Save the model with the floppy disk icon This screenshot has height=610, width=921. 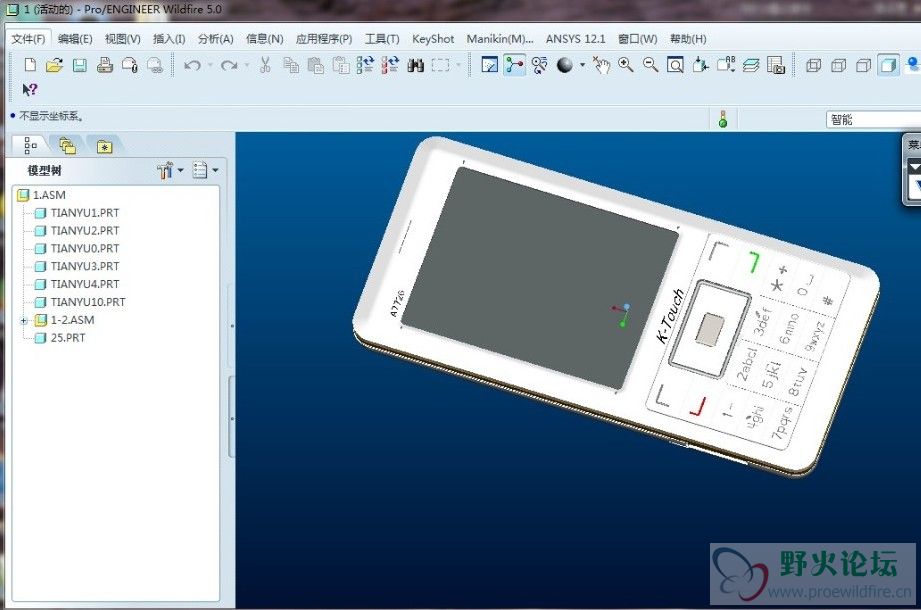80,65
